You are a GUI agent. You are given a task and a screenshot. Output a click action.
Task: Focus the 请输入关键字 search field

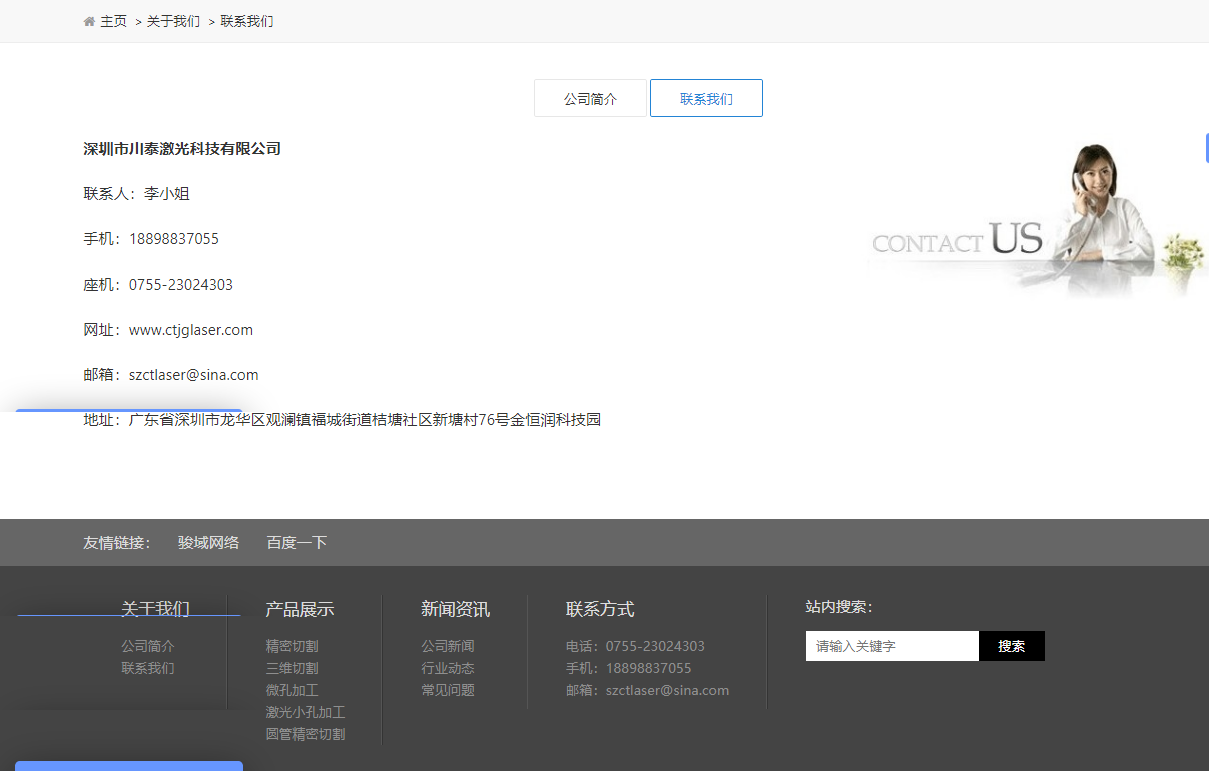coord(892,646)
